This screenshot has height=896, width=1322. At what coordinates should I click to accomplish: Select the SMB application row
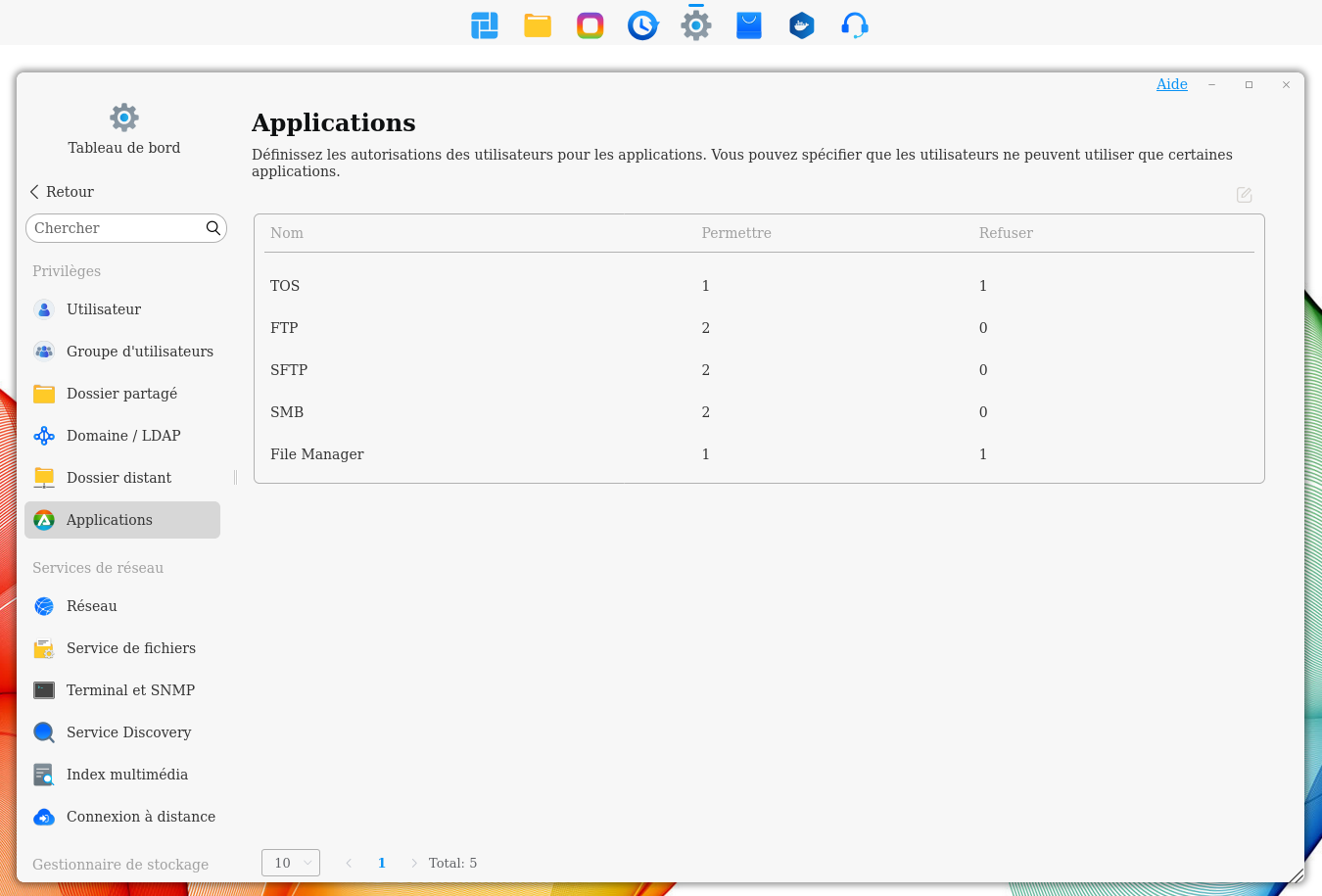point(287,412)
